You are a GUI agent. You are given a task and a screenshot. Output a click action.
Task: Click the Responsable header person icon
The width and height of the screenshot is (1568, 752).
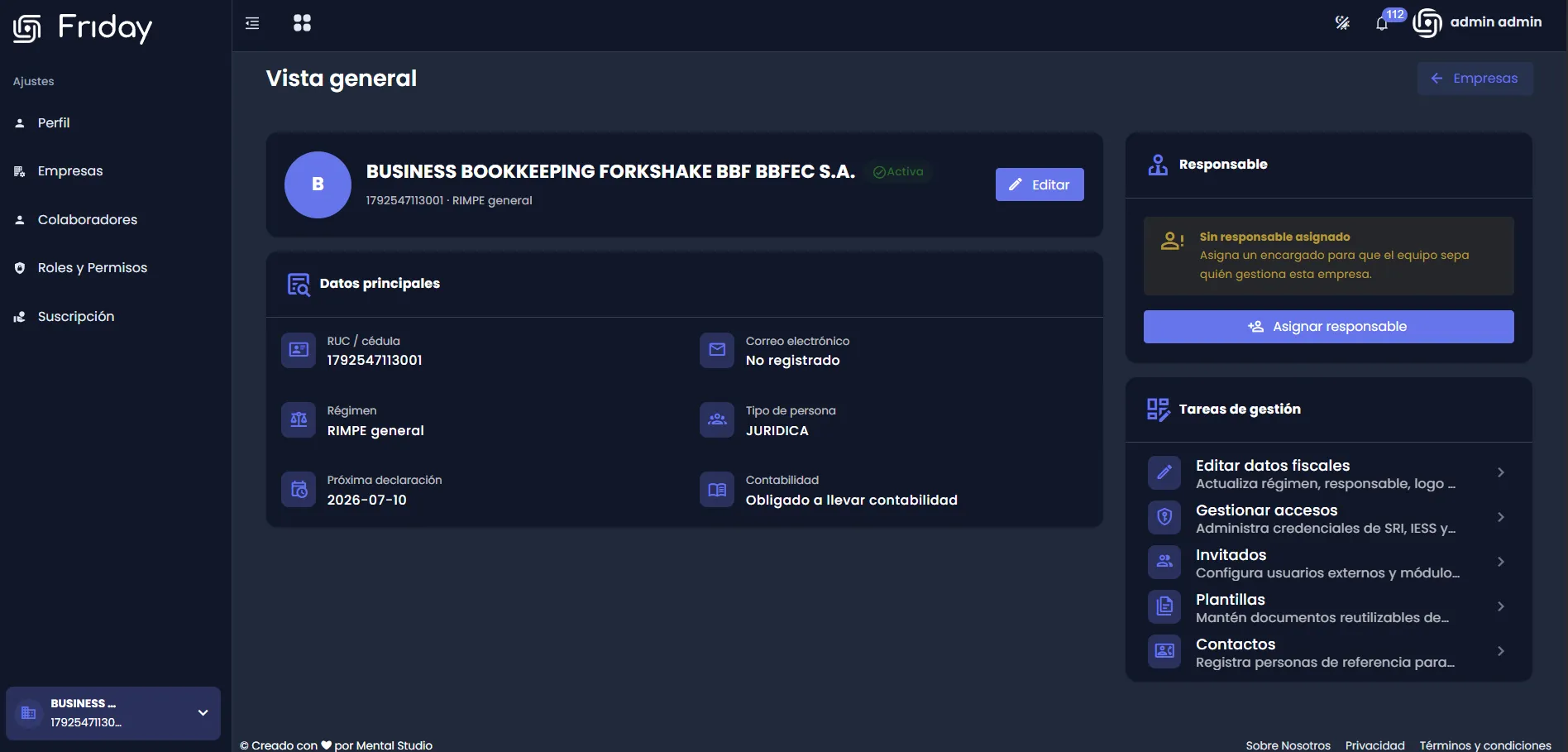point(1158,165)
